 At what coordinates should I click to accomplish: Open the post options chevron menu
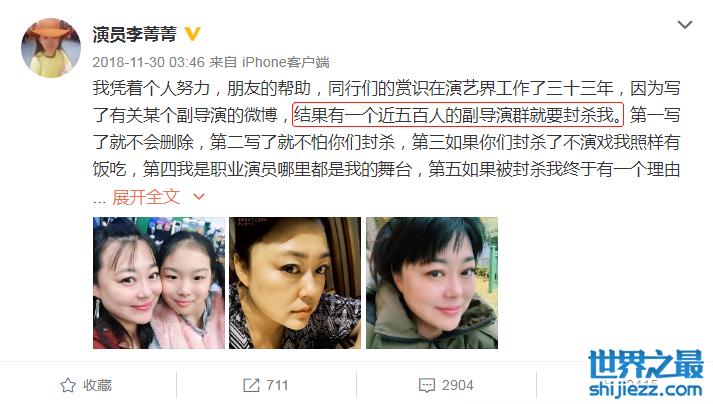[x=685, y=25]
